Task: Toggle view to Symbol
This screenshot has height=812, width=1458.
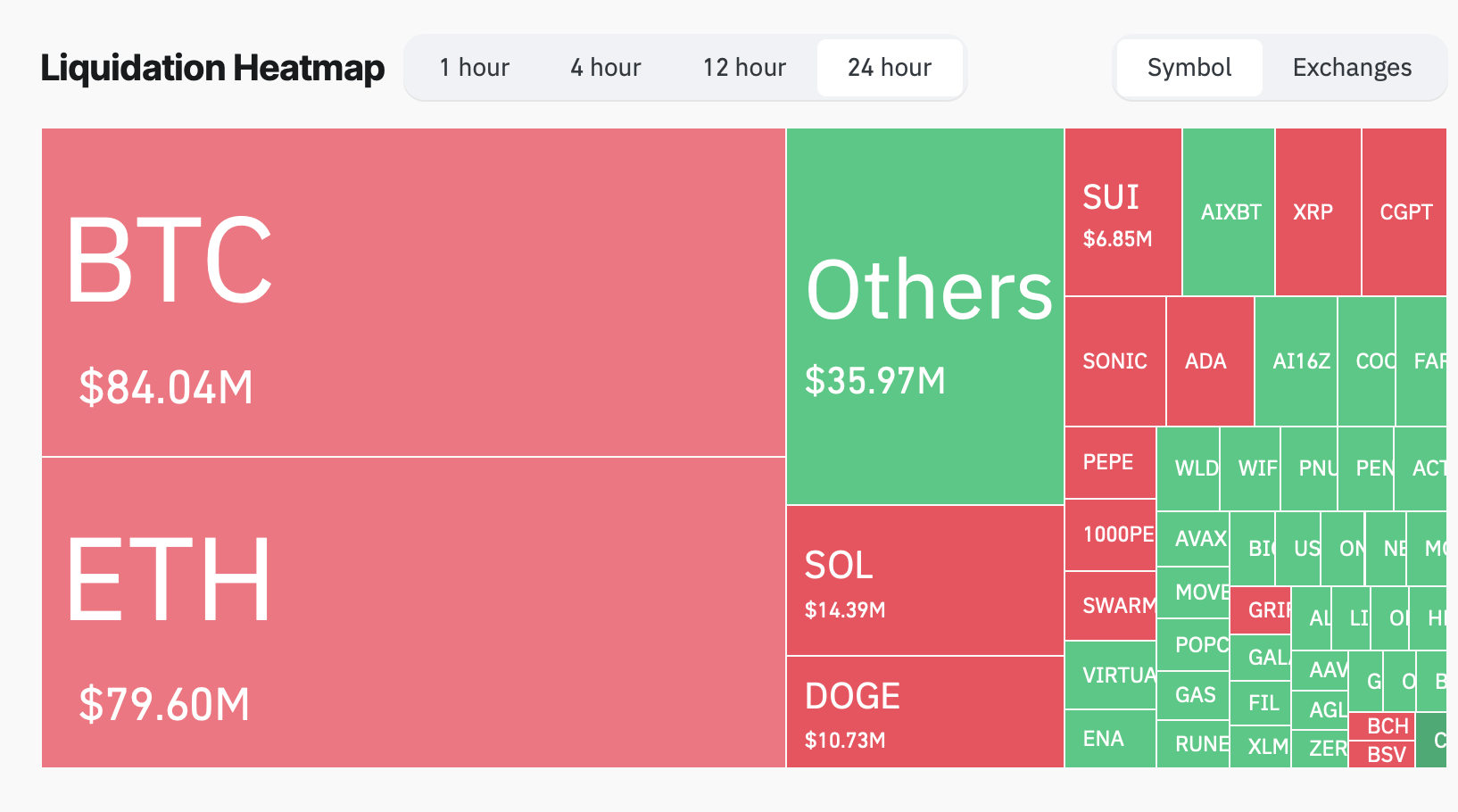Action: (x=1189, y=68)
